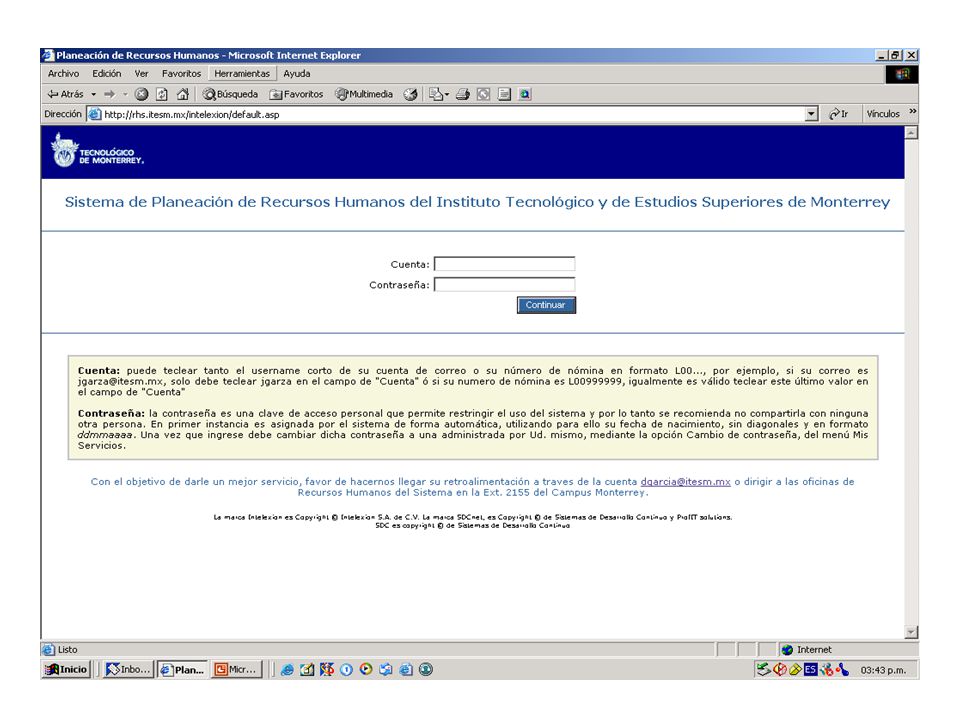Click the Tecnológico de Monterrey logo

tap(98, 151)
